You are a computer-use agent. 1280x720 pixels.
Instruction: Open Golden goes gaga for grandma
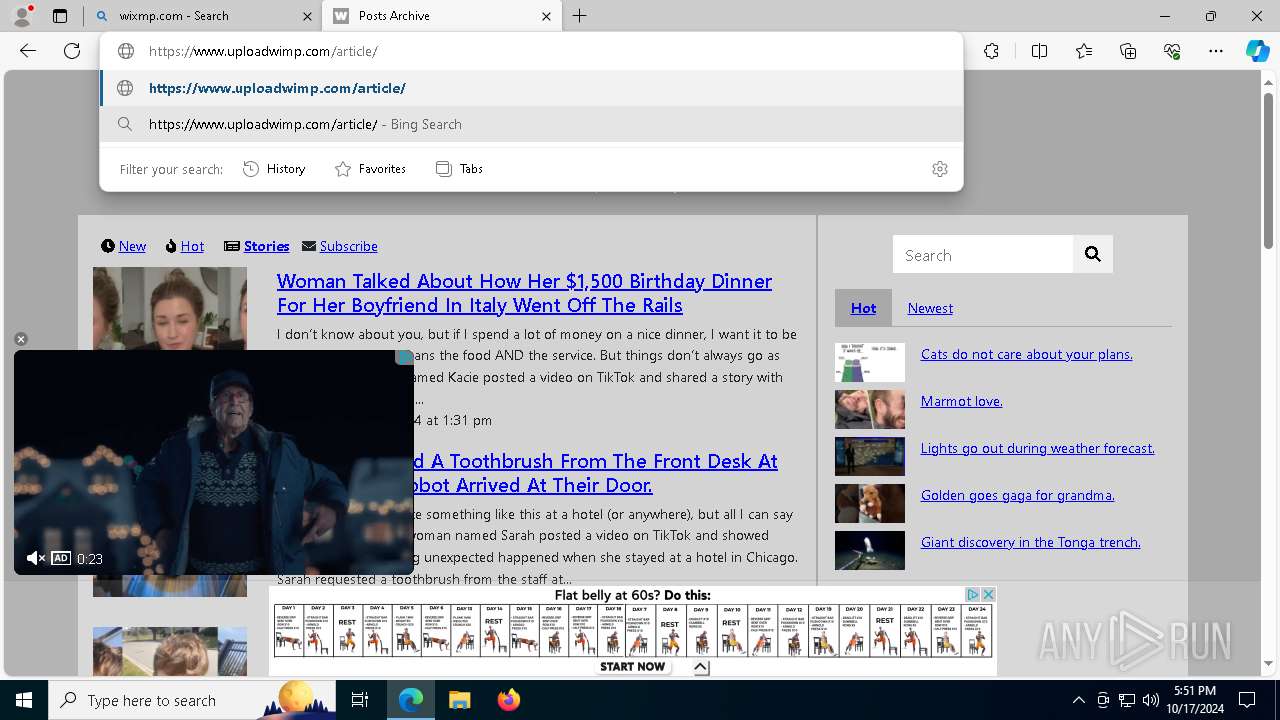(1018, 495)
